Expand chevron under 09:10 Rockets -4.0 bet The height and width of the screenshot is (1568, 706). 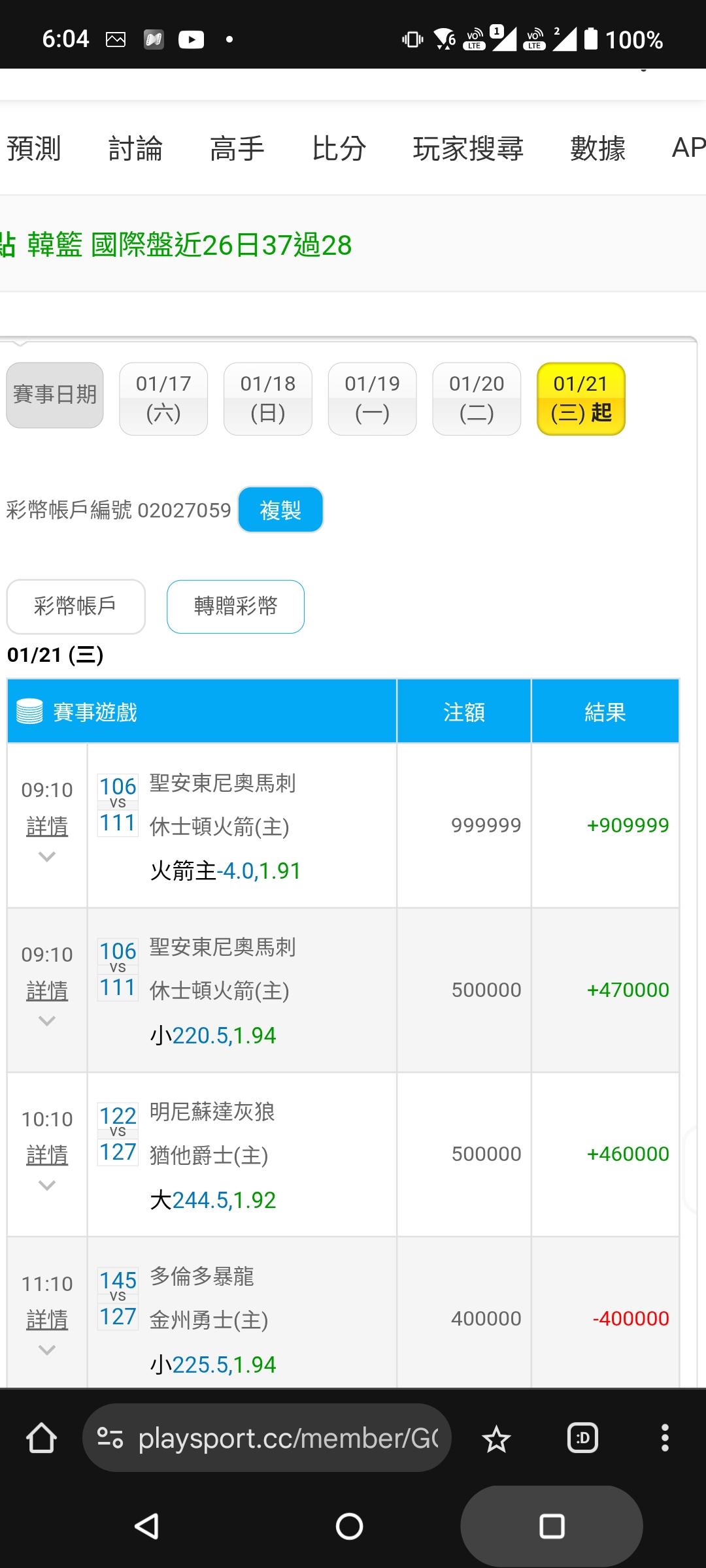point(47,856)
